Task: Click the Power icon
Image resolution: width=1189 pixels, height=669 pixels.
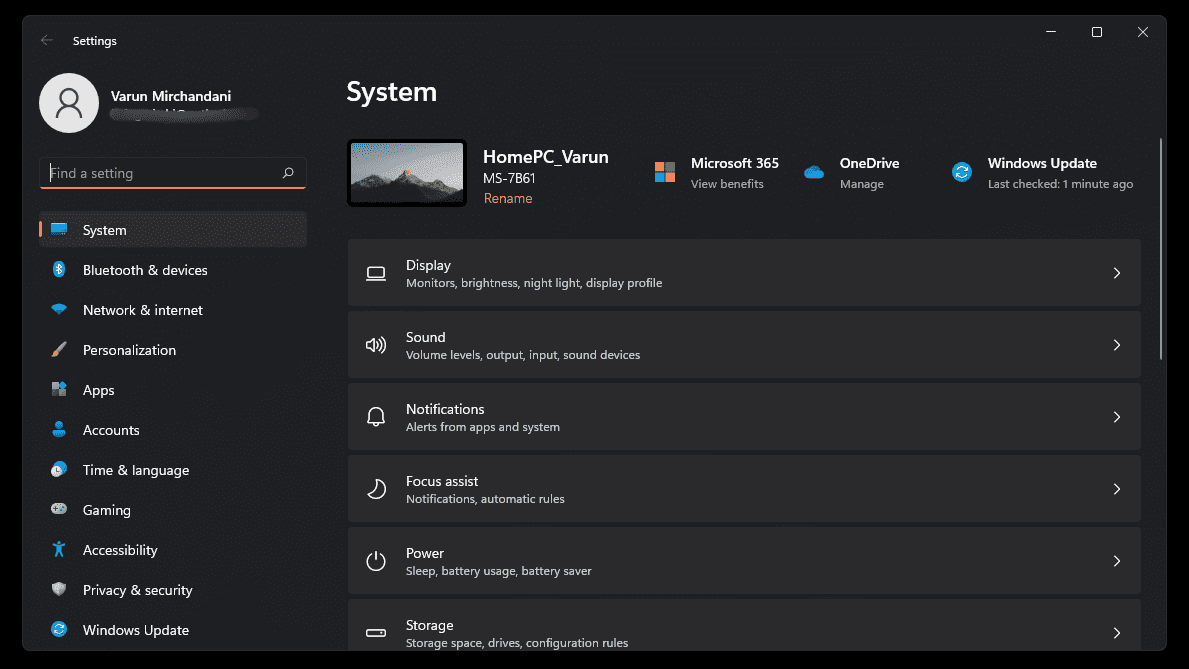Action: [376, 561]
